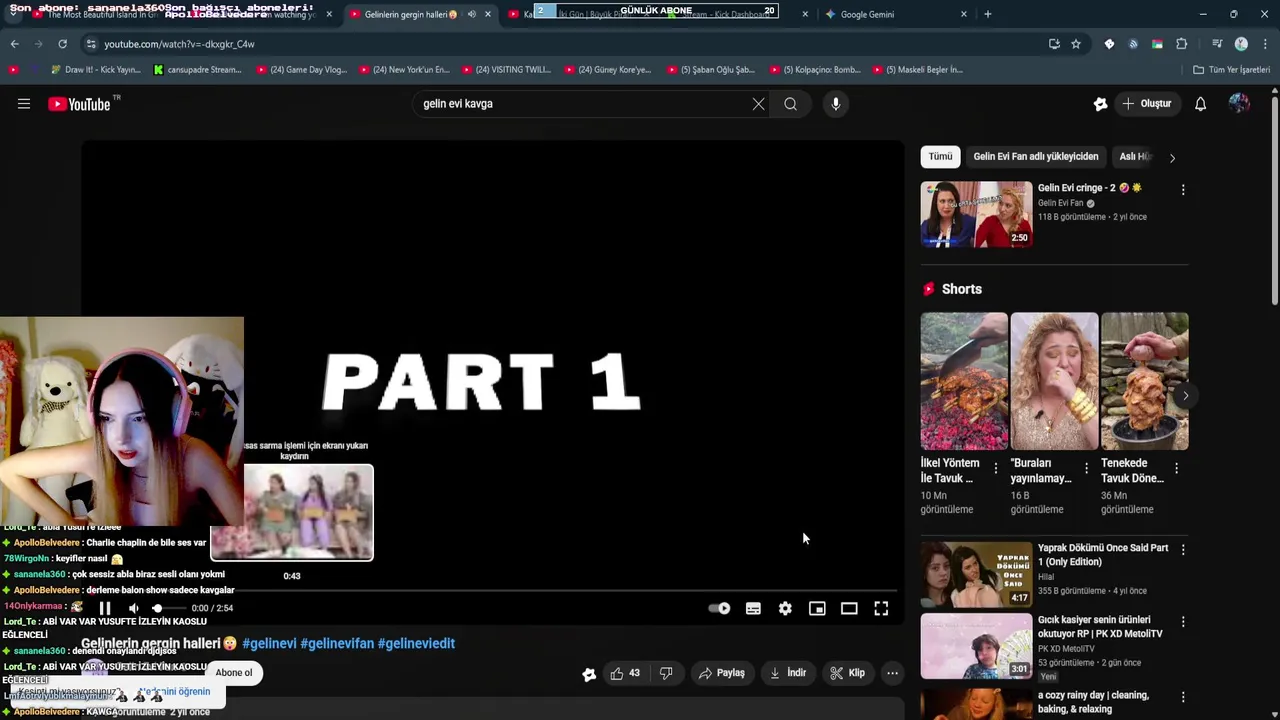Image resolution: width=1280 pixels, height=720 pixels.
Task: Open the "Buraları yayınlamay..." short
Action: pos(1054,381)
